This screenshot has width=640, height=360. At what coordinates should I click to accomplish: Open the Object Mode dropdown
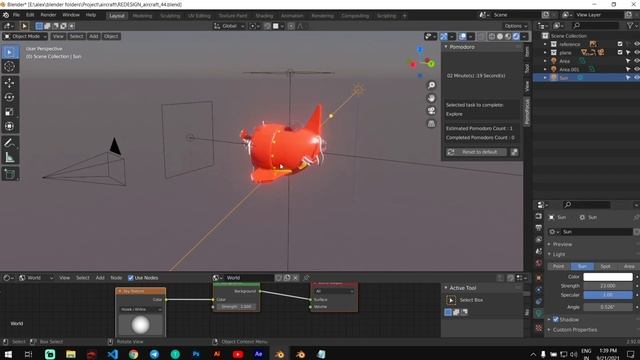(25, 36)
